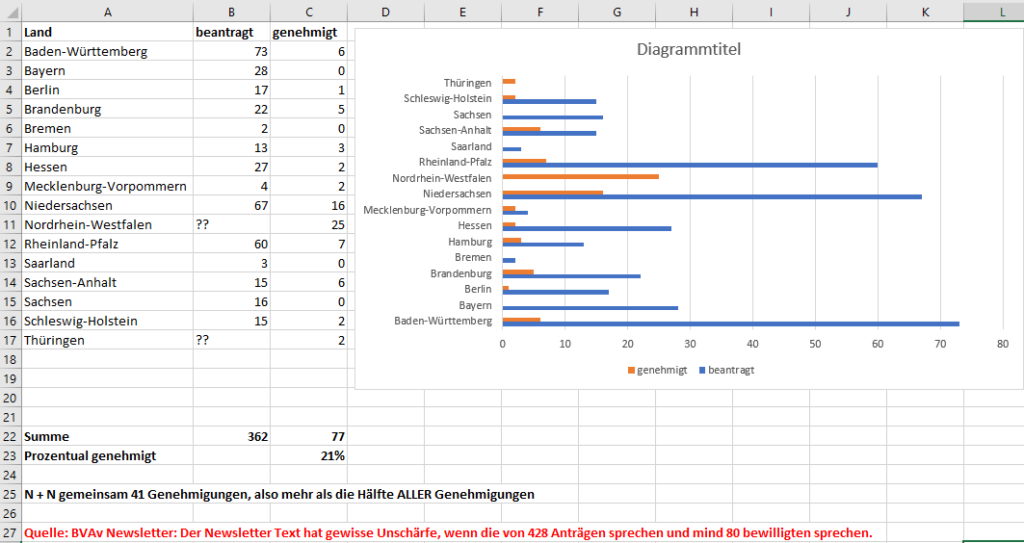Select column C header

309,11
